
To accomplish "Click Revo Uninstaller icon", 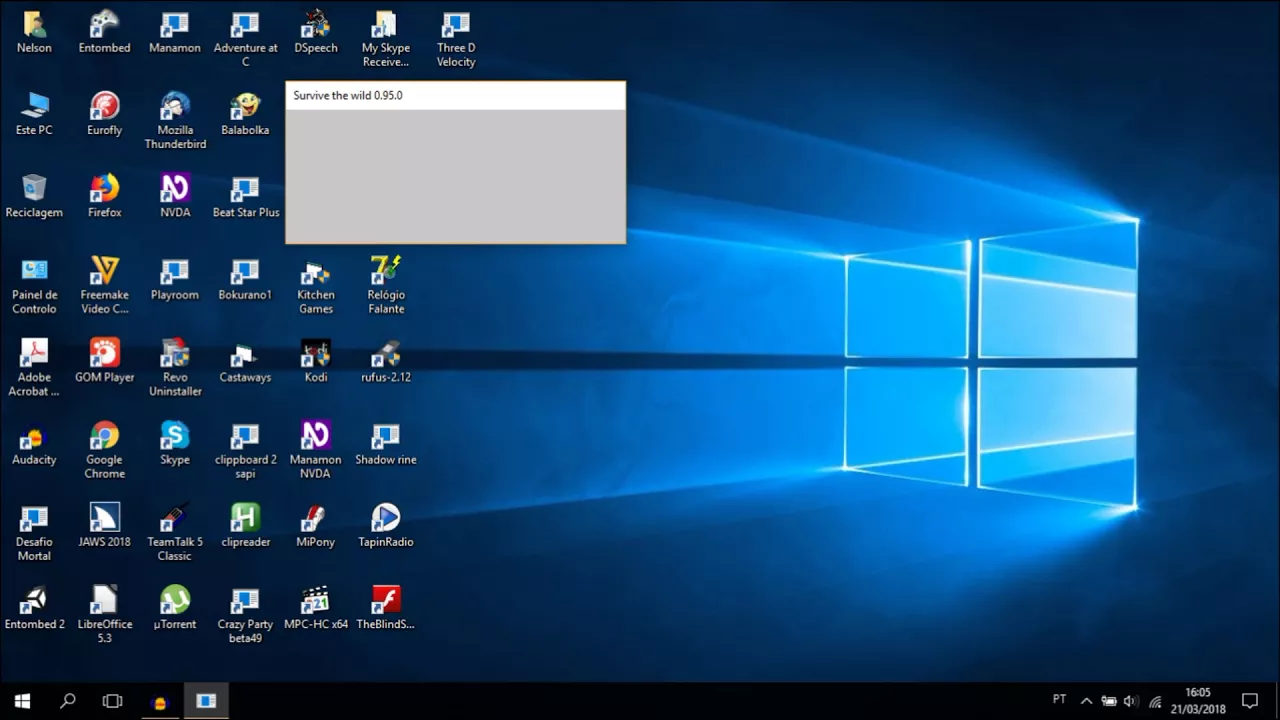I will point(175,367).
